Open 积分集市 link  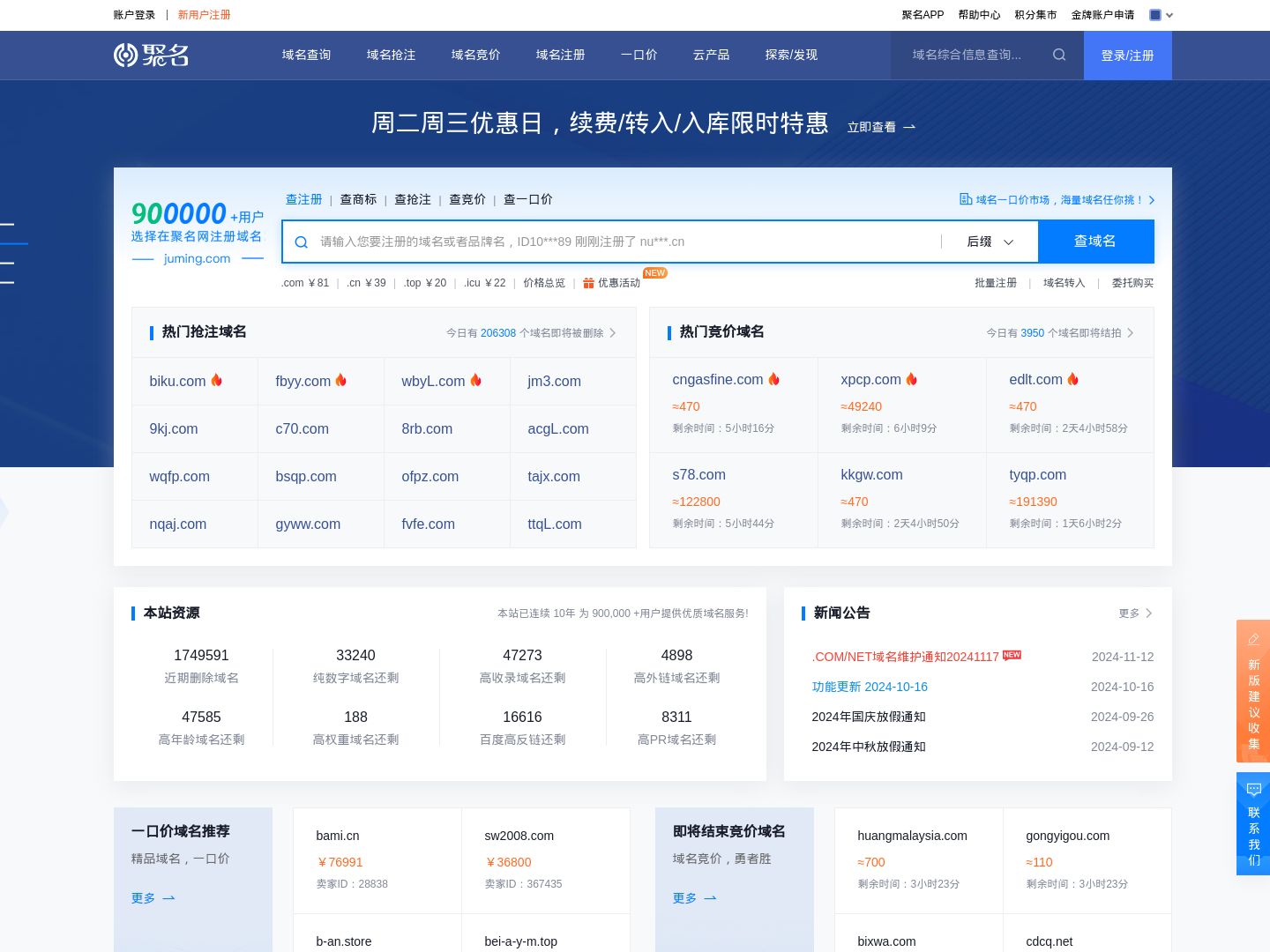(x=1035, y=15)
